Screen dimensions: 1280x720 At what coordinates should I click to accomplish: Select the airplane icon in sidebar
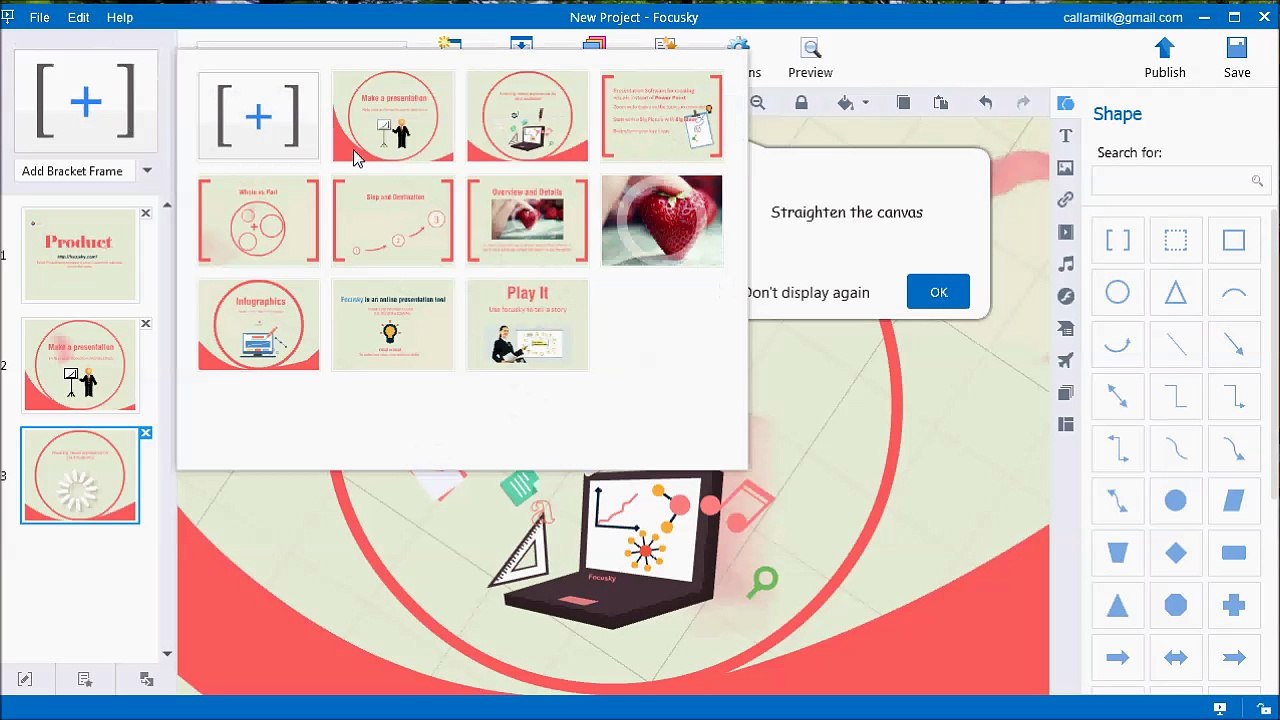[1066, 360]
